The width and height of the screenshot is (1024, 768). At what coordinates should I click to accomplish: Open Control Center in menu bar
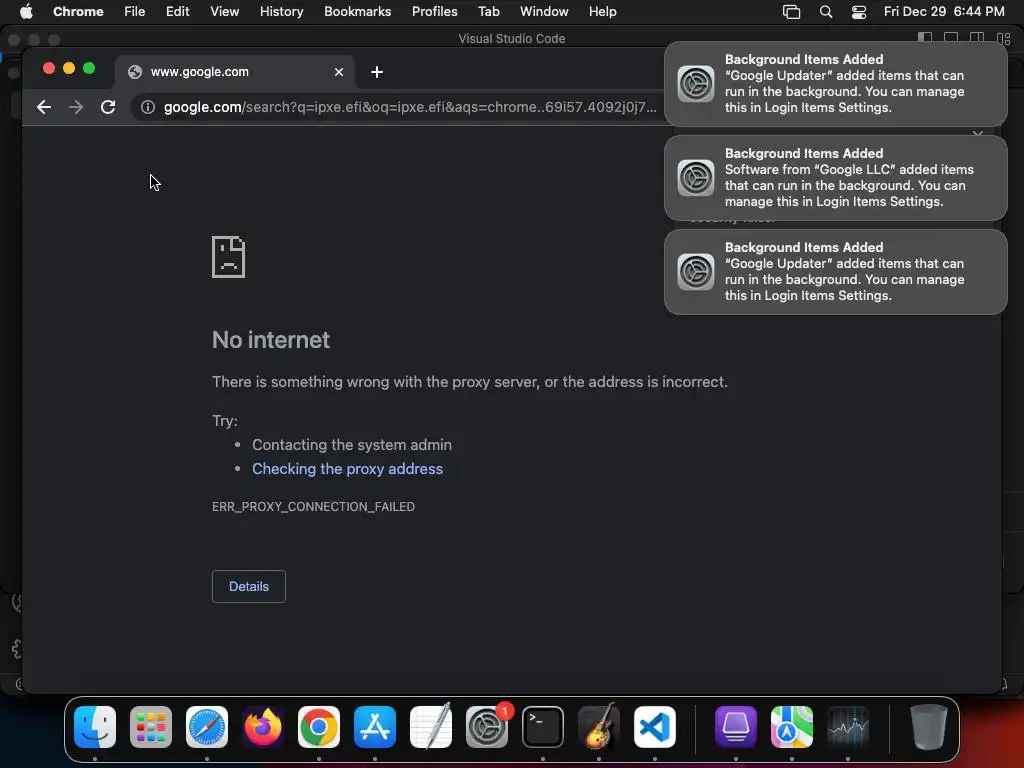859,12
